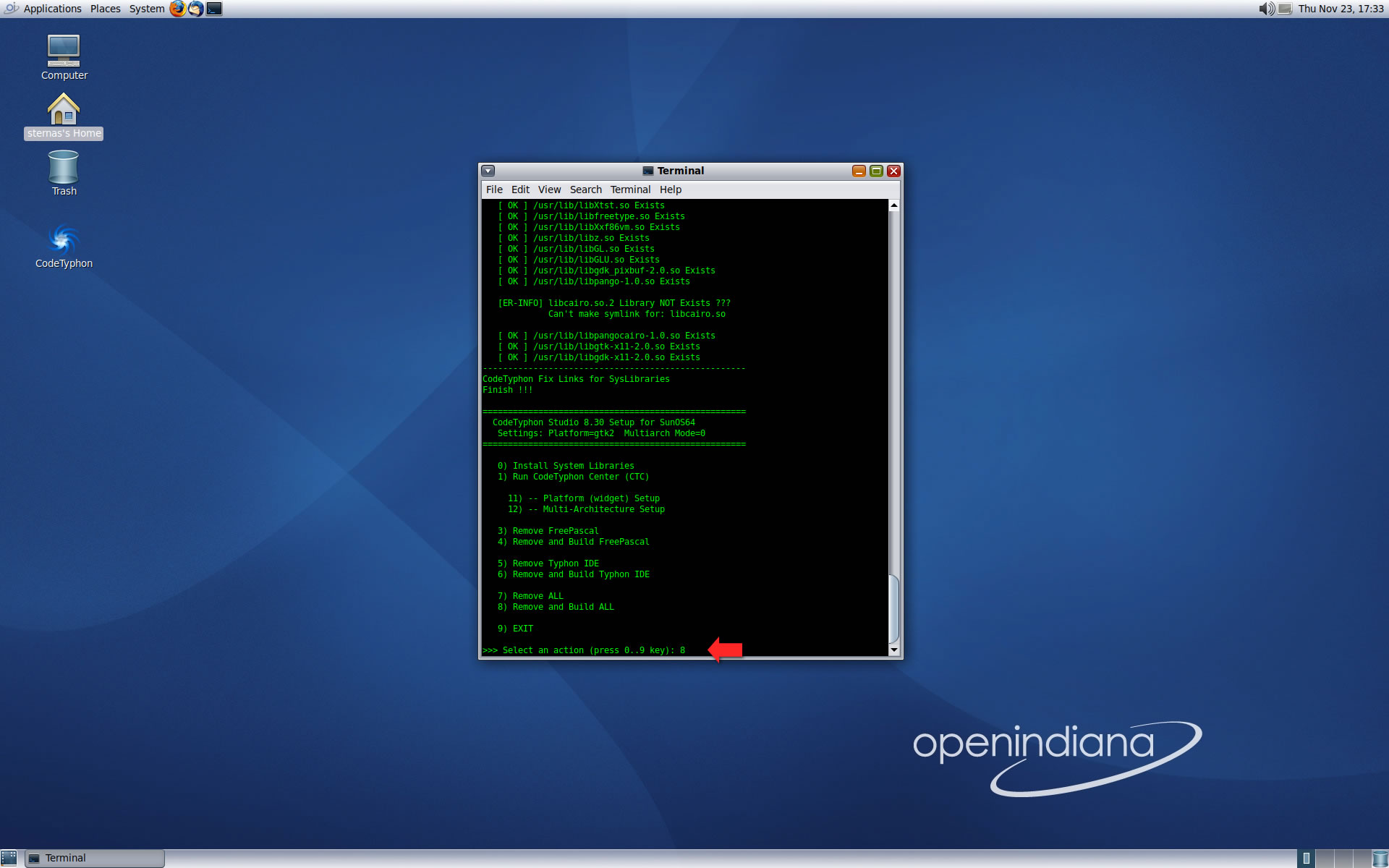The image size is (1389, 868).
Task: Click '/usr/lib/libGLU.so Exists' line
Action: coord(579,260)
